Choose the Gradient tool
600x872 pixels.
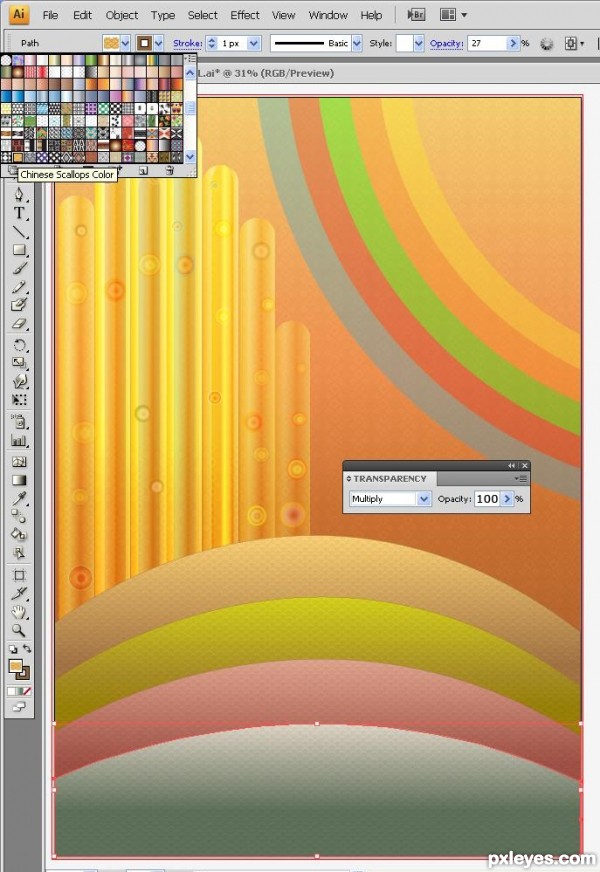(19, 479)
